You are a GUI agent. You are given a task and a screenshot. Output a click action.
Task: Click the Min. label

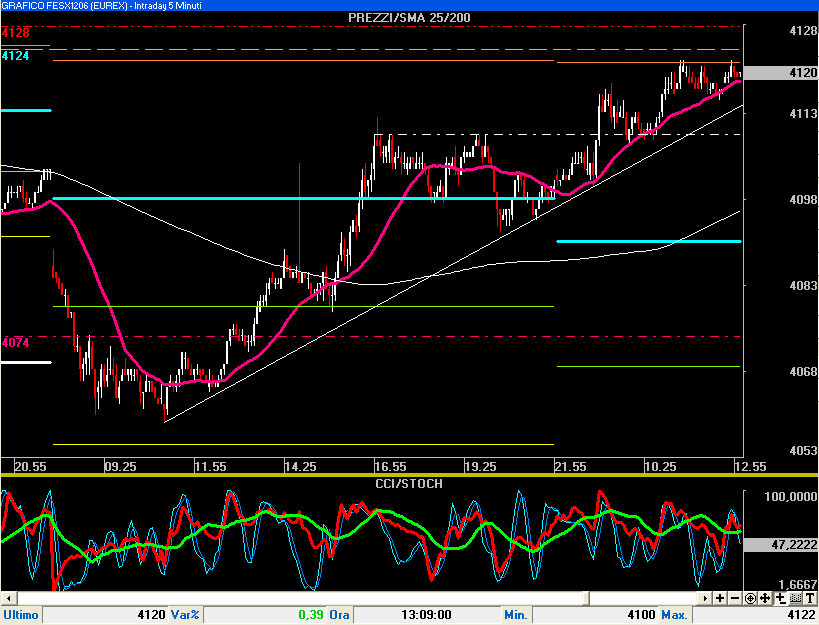(516, 615)
